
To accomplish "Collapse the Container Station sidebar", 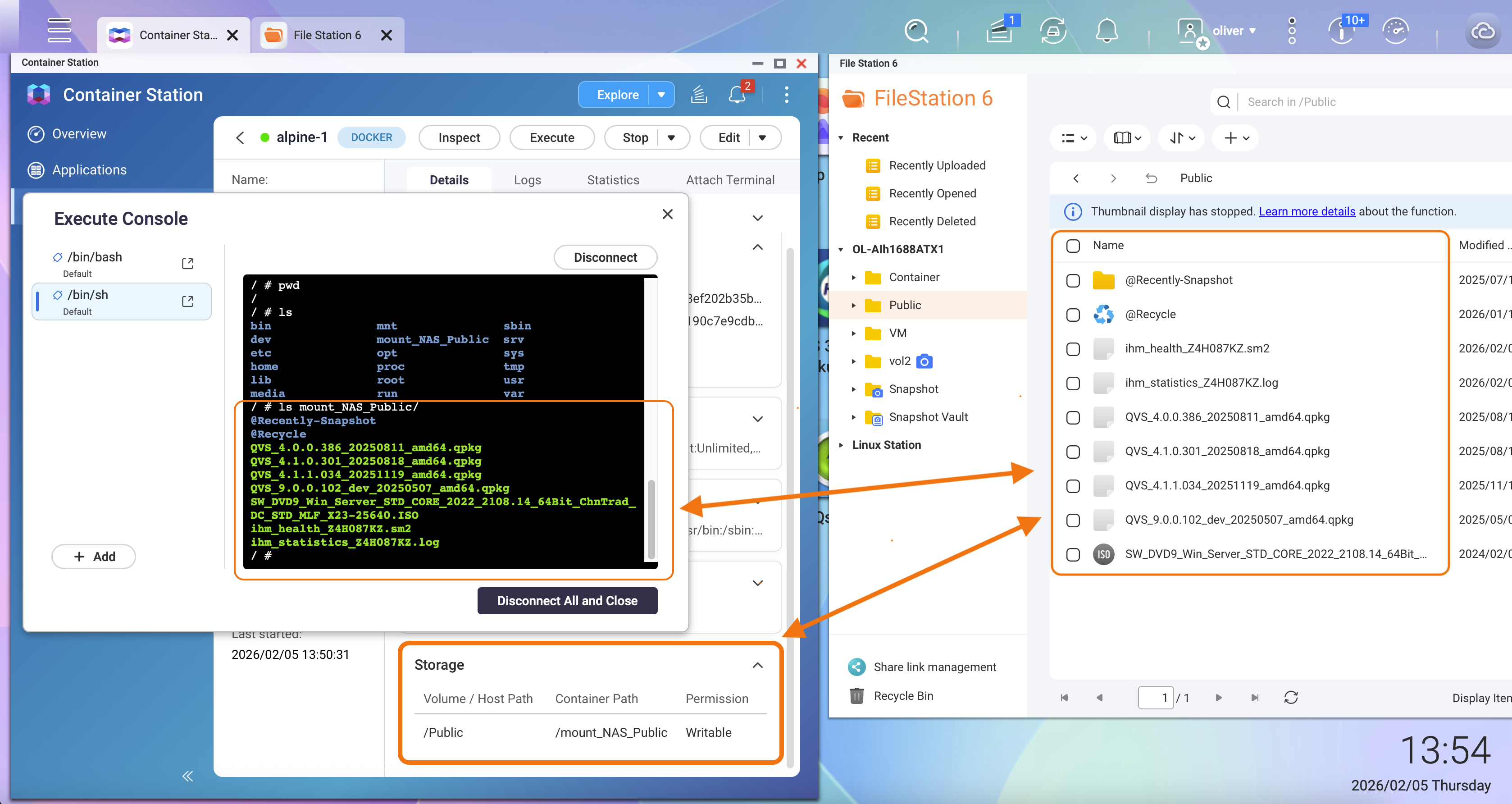I will pos(187,776).
